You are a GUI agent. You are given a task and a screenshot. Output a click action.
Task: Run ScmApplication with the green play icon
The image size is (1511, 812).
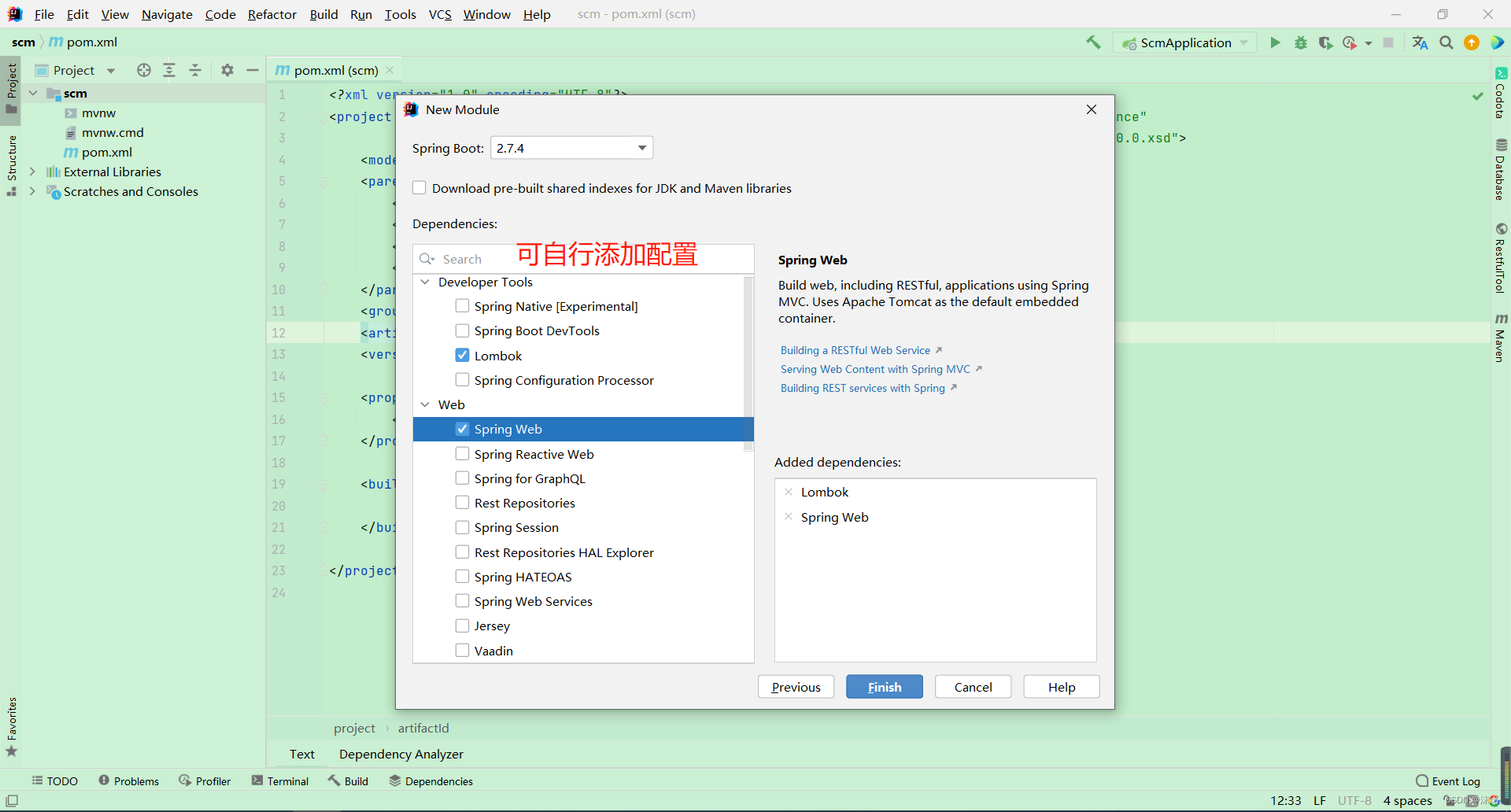[x=1275, y=42]
